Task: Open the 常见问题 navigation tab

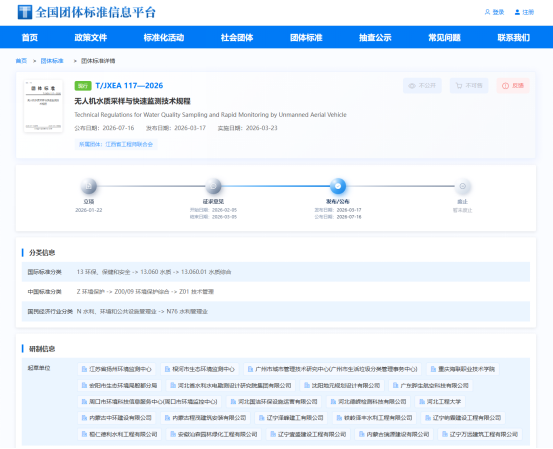Action: pos(444,37)
